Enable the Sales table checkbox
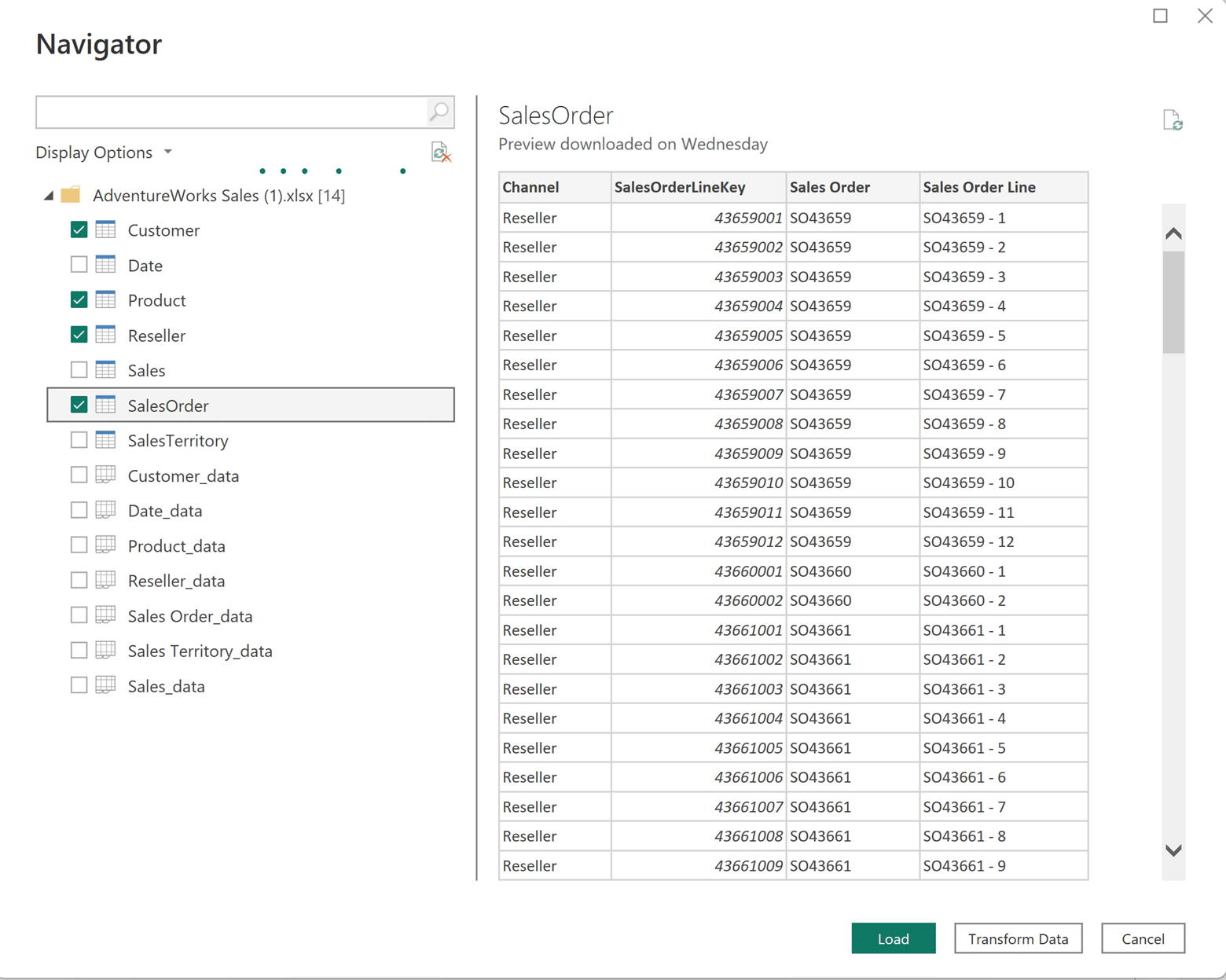1226x980 pixels. pos(79,369)
